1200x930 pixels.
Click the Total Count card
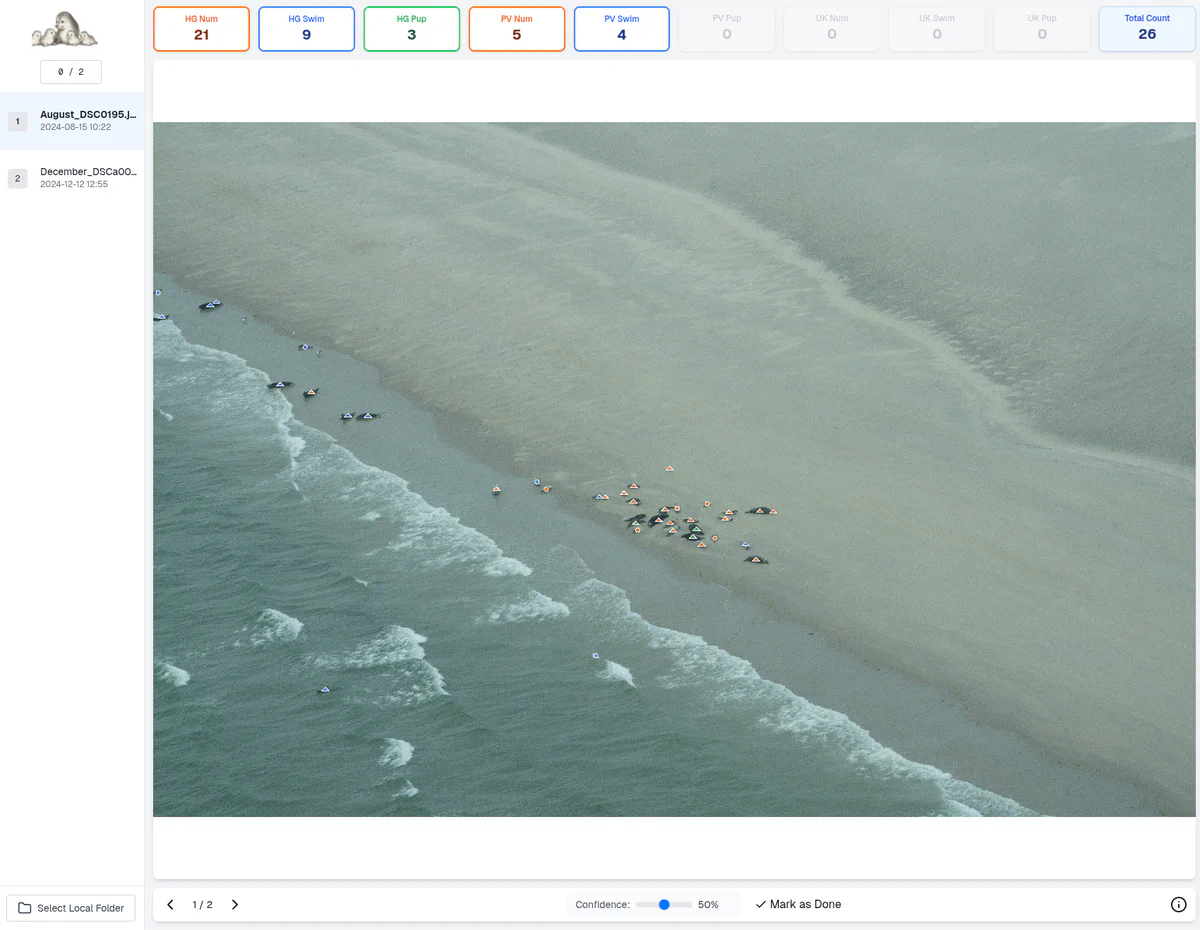(x=1146, y=29)
